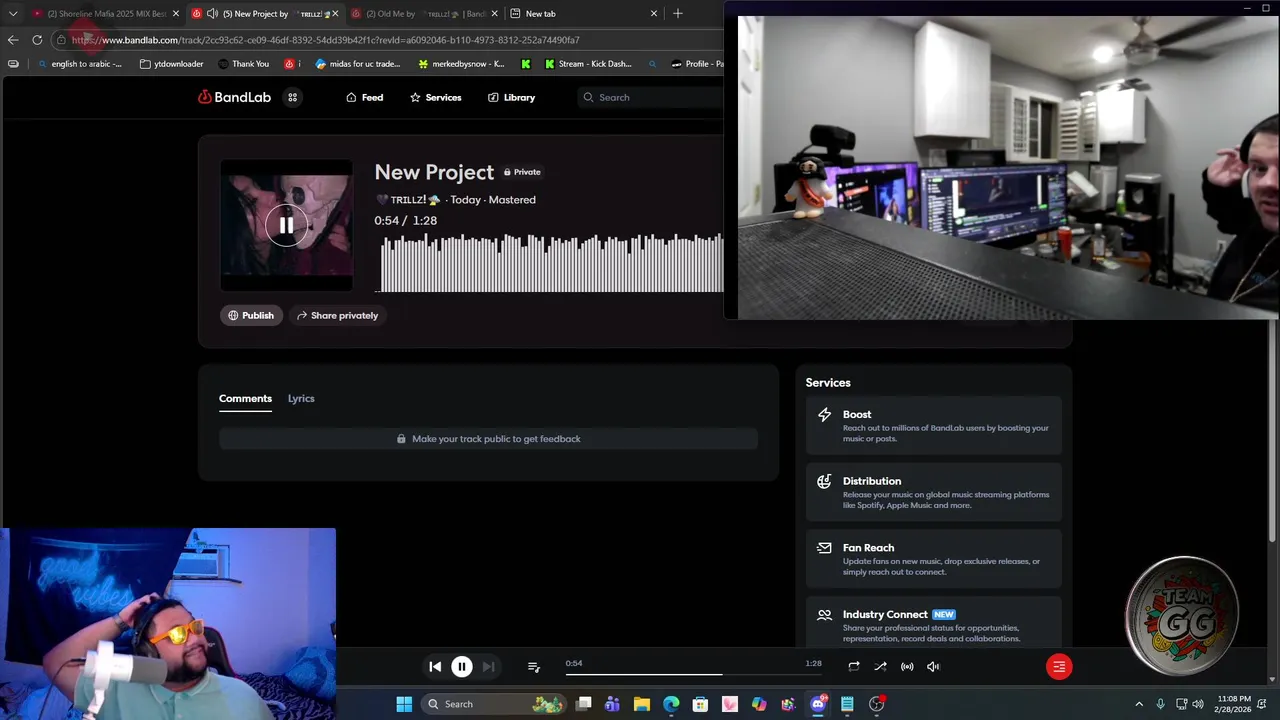Reload the BandLab page
The height and width of the screenshot is (720, 1280).
coord(37,40)
